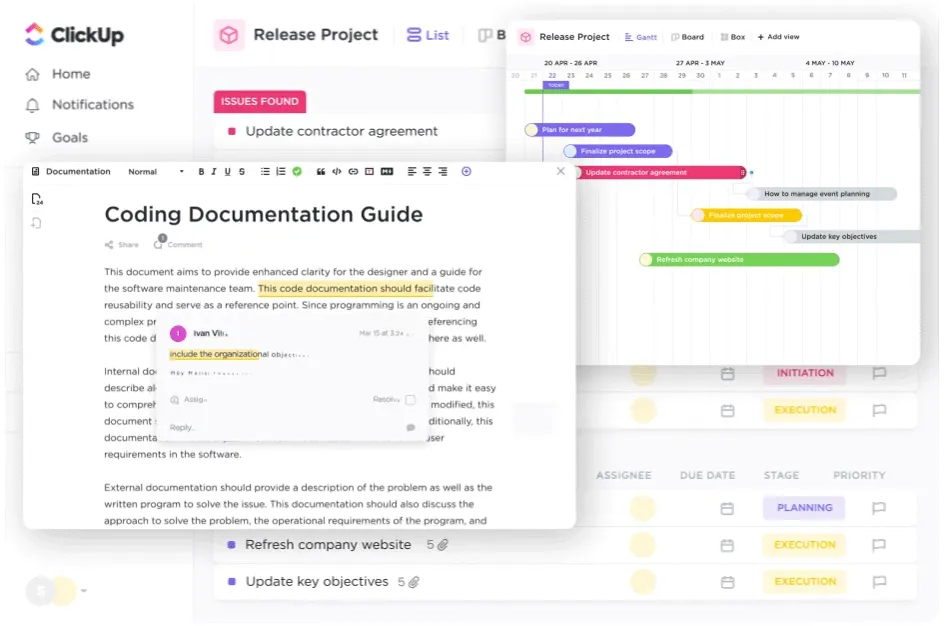The width and height of the screenshot is (944, 626).
Task: Tick the Resolve checkbox in comment
Action: click(410, 400)
